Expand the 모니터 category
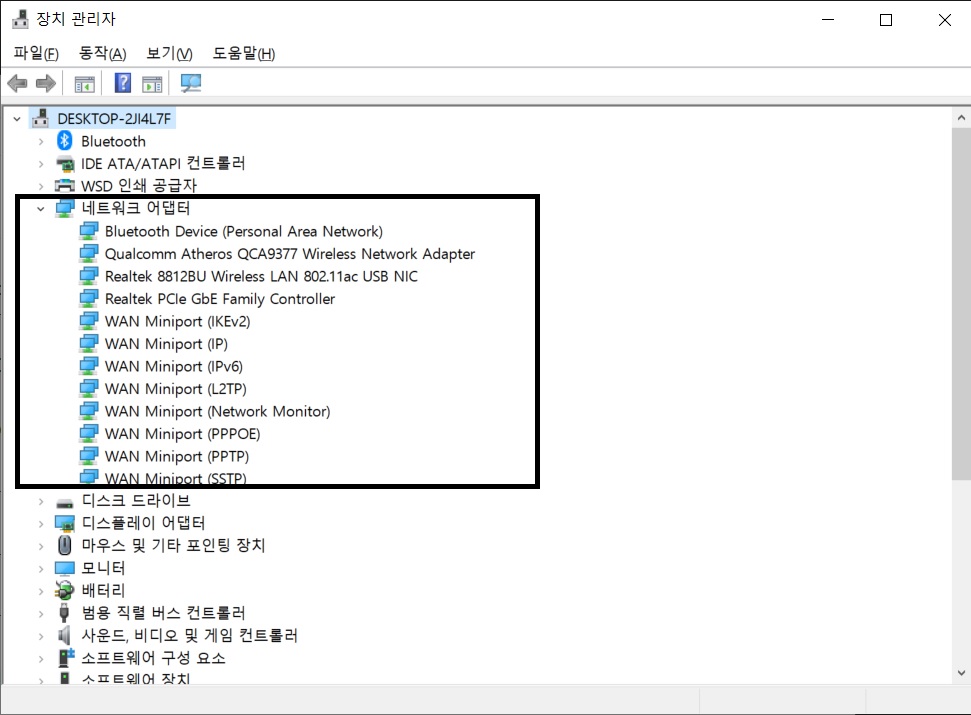Image resolution: width=971 pixels, height=715 pixels. point(41,569)
